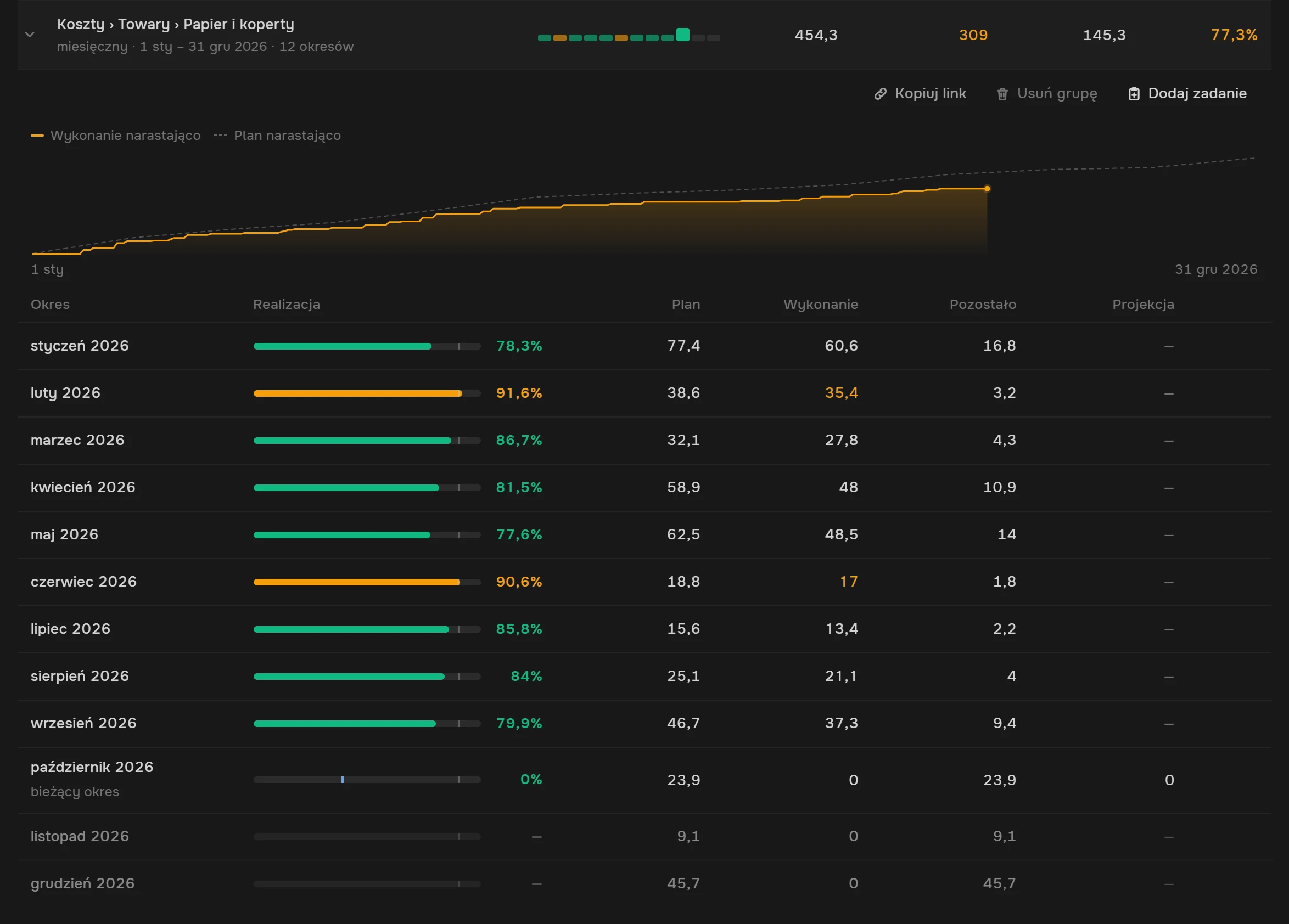Click the Dodaj zadanie clipboard icon
Viewport: 1289px width, 924px height.
click(1134, 94)
